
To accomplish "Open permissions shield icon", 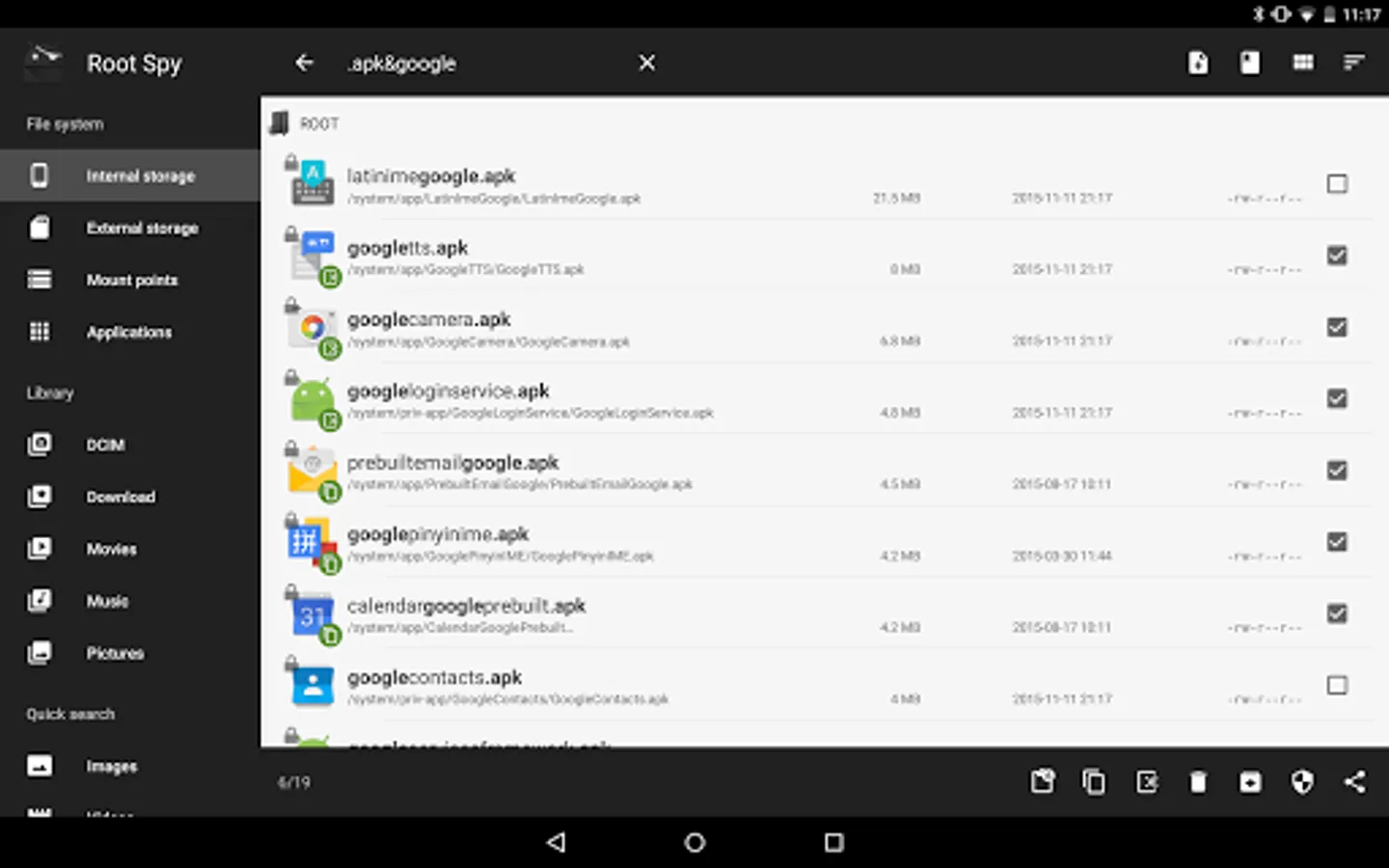I will coord(1302,782).
